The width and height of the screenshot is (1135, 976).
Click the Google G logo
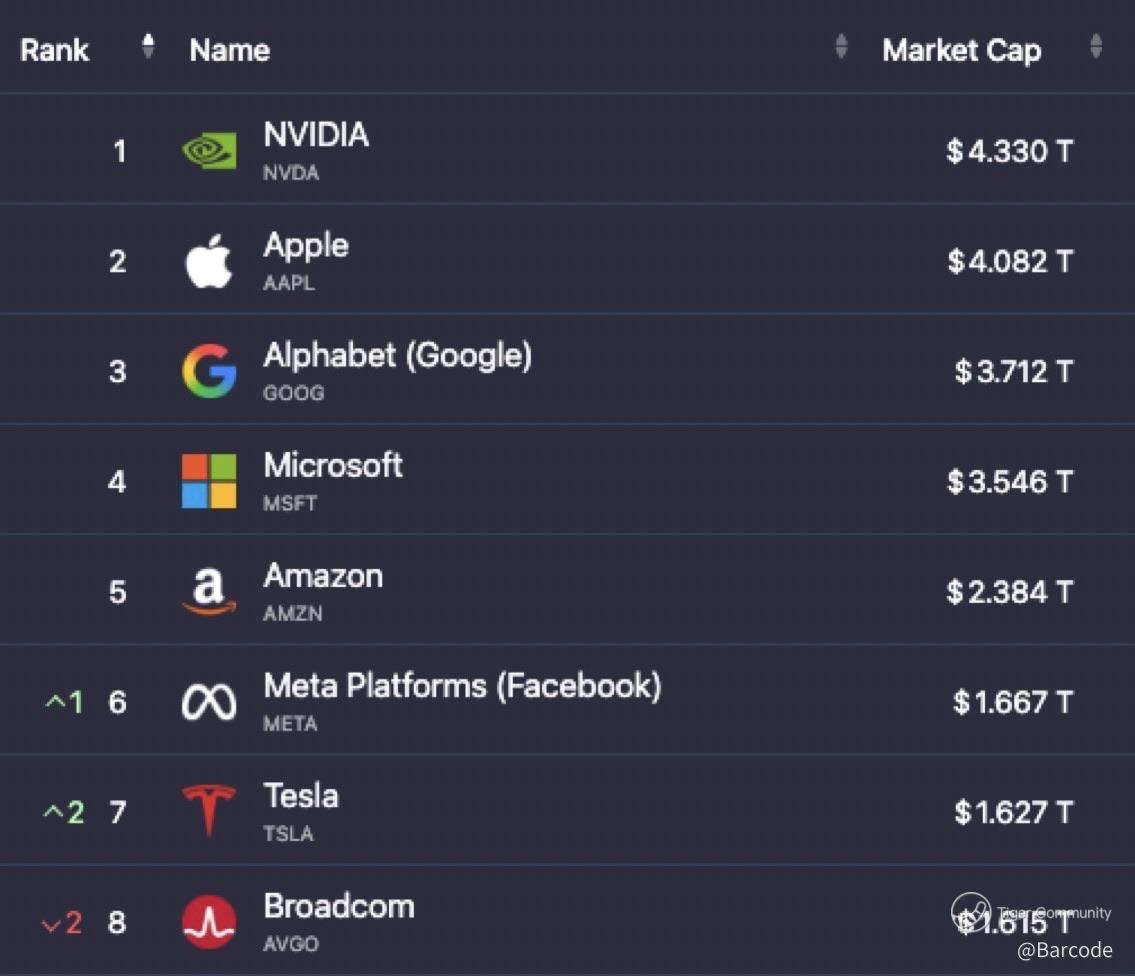pyautogui.click(x=209, y=371)
